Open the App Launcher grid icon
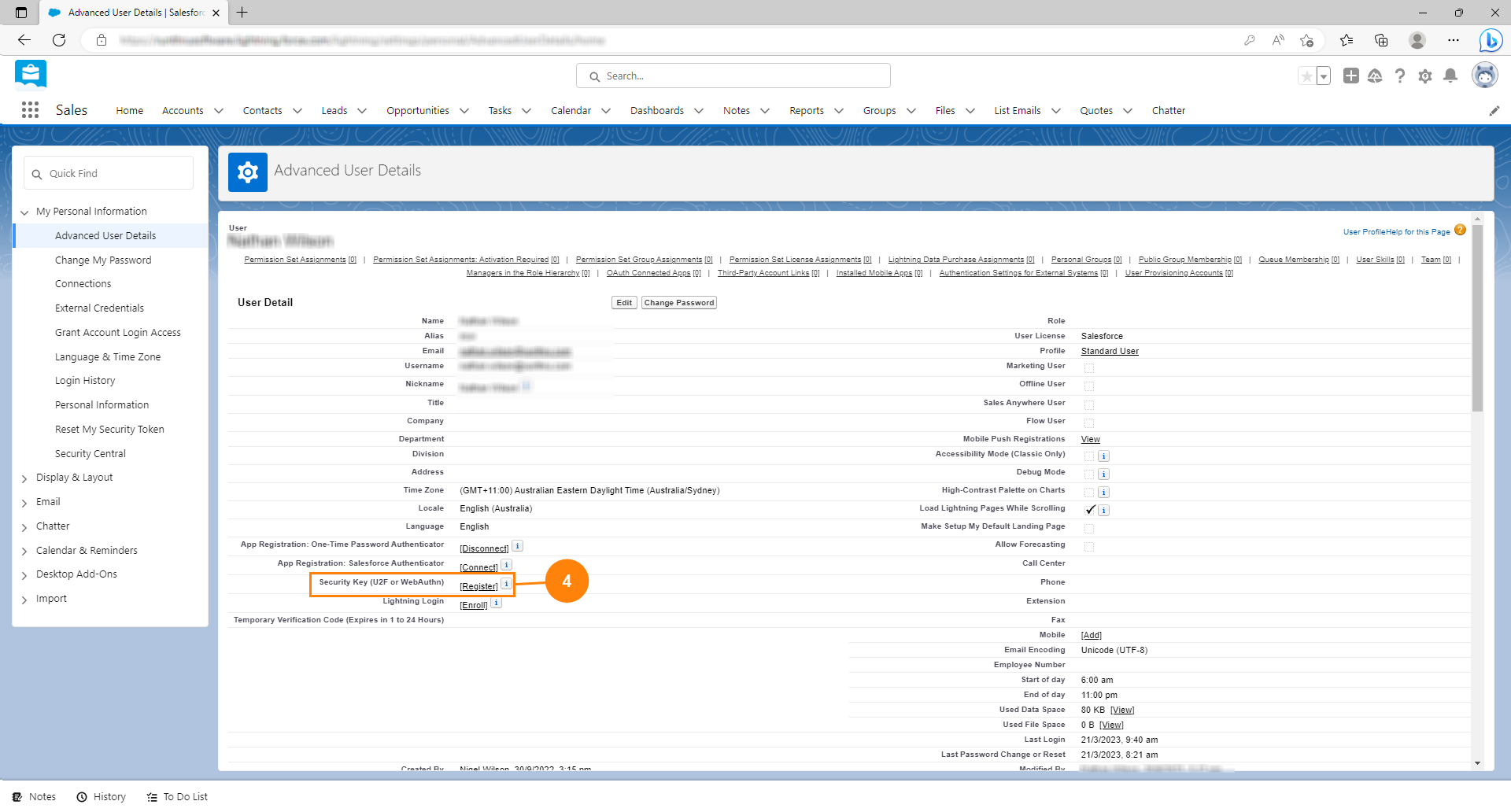 pyautogui.click(x=30, y=110)
